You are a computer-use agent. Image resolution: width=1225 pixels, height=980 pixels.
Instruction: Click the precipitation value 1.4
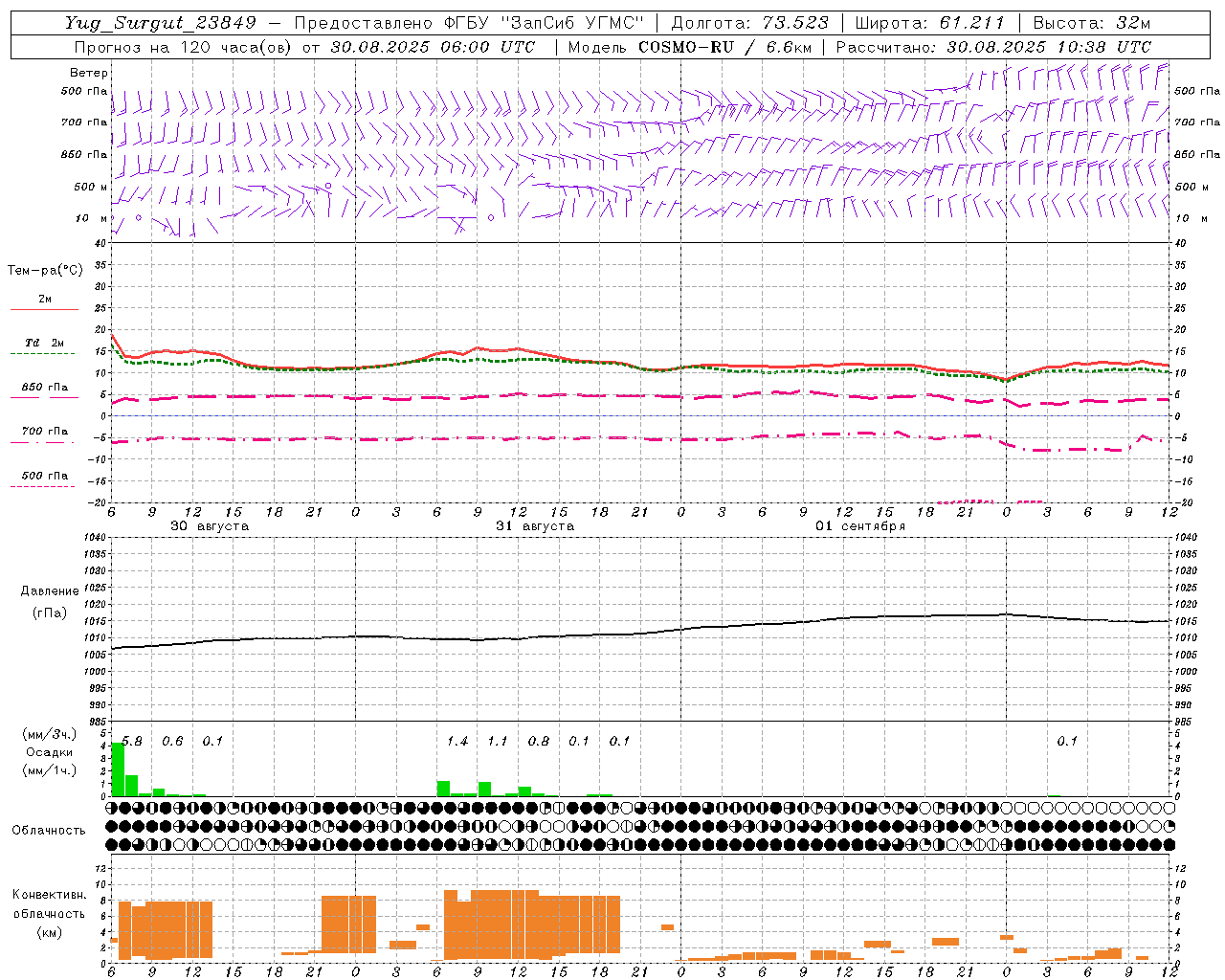457,742
